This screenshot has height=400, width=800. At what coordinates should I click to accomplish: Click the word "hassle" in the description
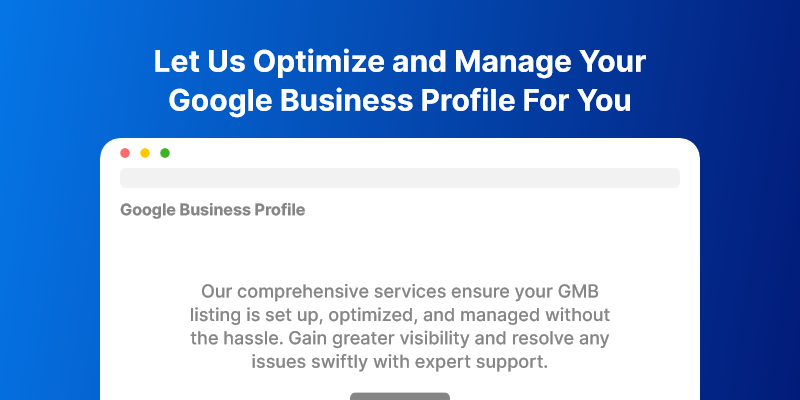252,338
